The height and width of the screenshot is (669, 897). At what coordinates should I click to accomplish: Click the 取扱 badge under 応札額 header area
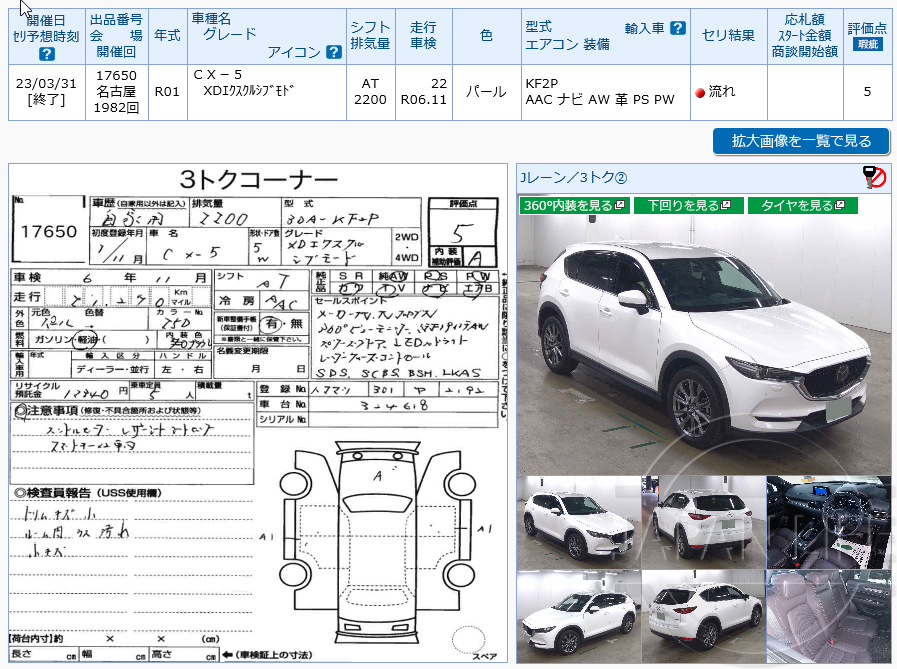pos(867,45)
